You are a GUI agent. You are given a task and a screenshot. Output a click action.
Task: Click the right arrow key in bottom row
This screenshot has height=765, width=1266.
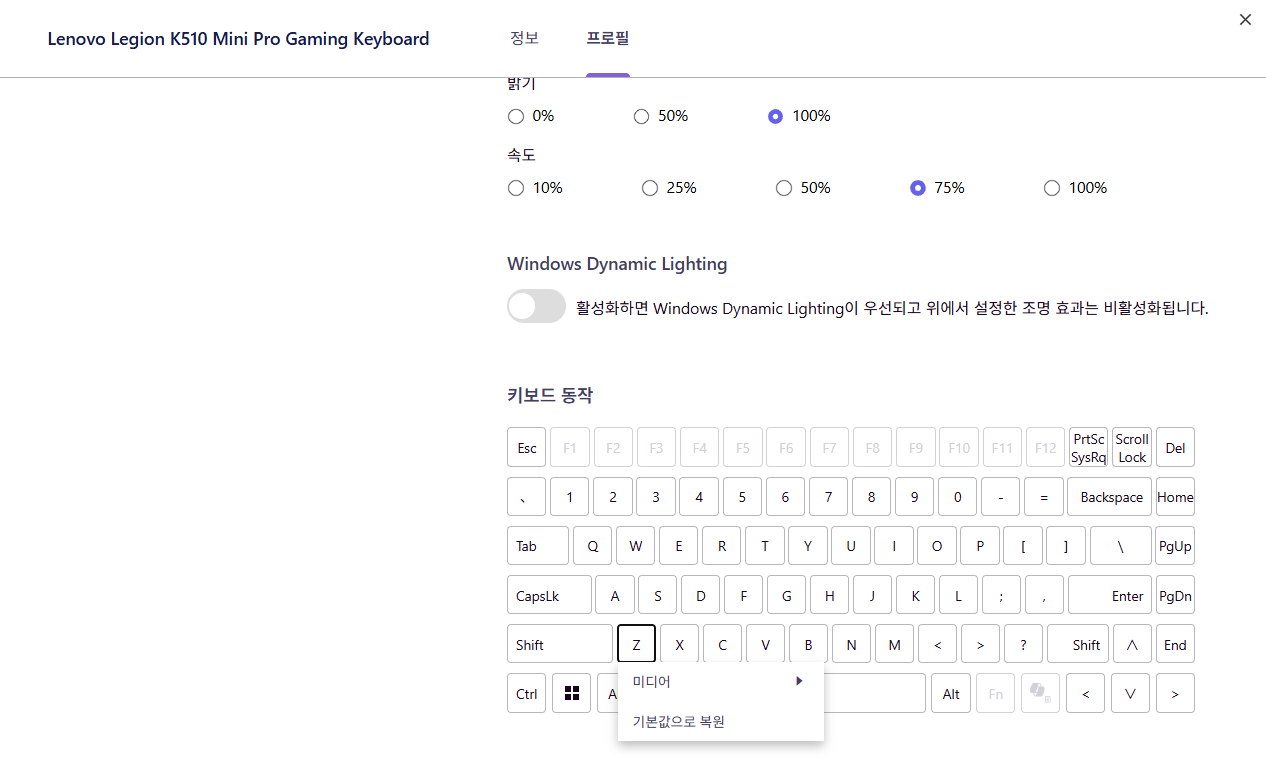click(1175, 693)
